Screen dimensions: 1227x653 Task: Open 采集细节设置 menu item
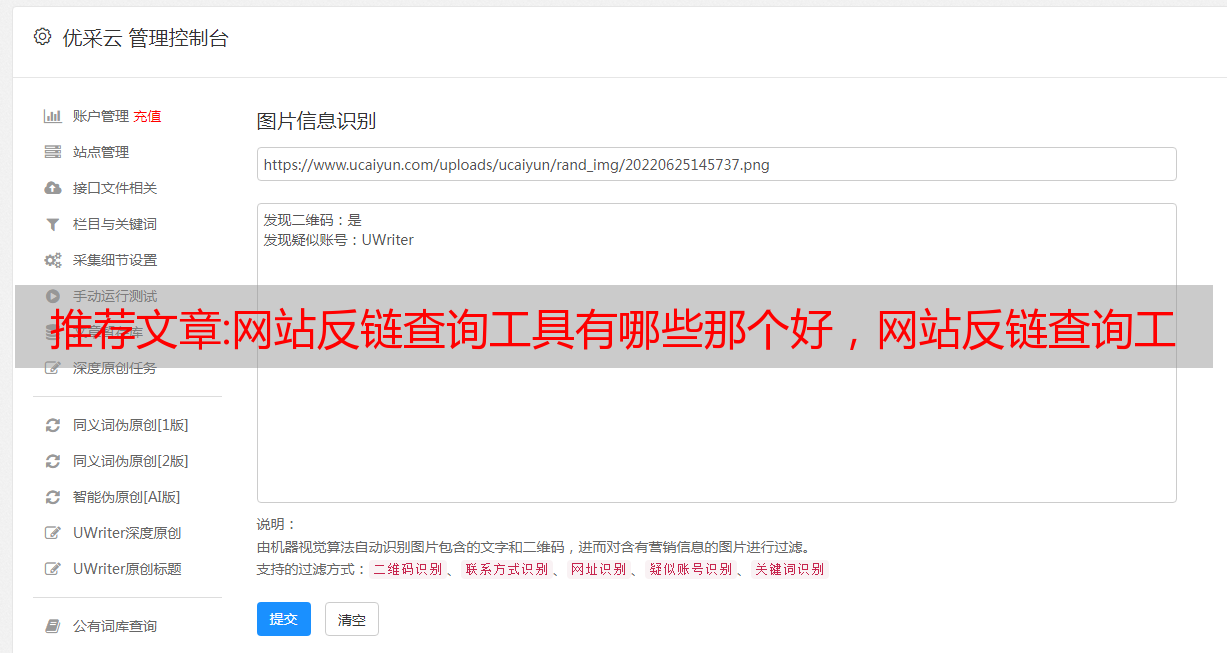(x=115, y=260)
